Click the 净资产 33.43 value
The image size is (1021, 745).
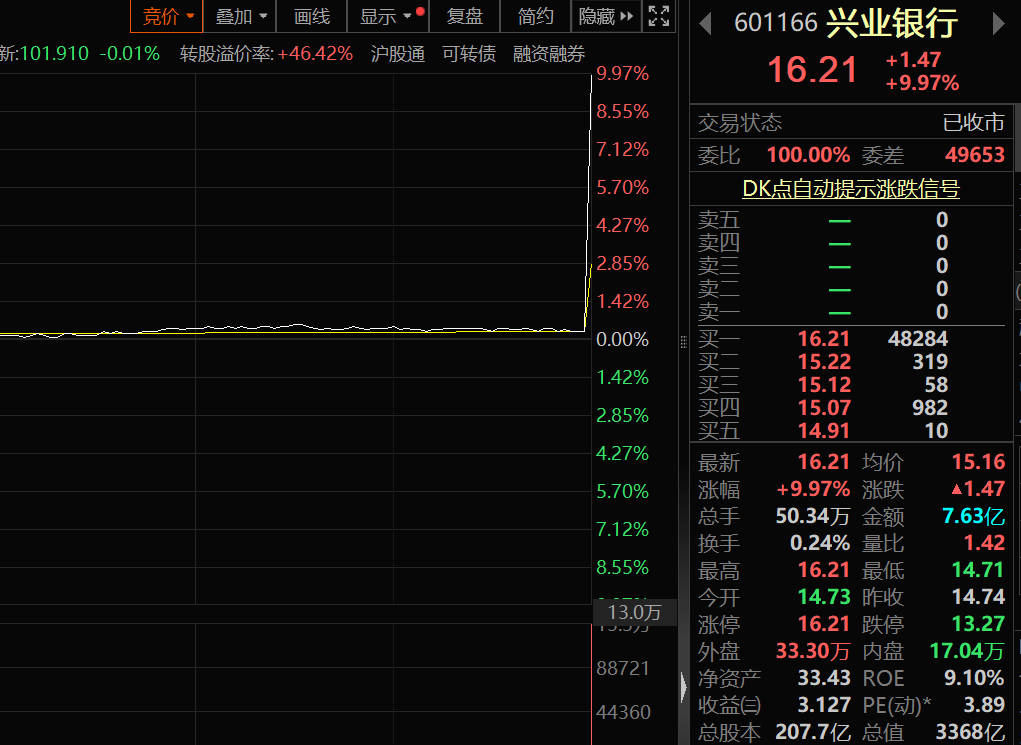click(824, 678)
